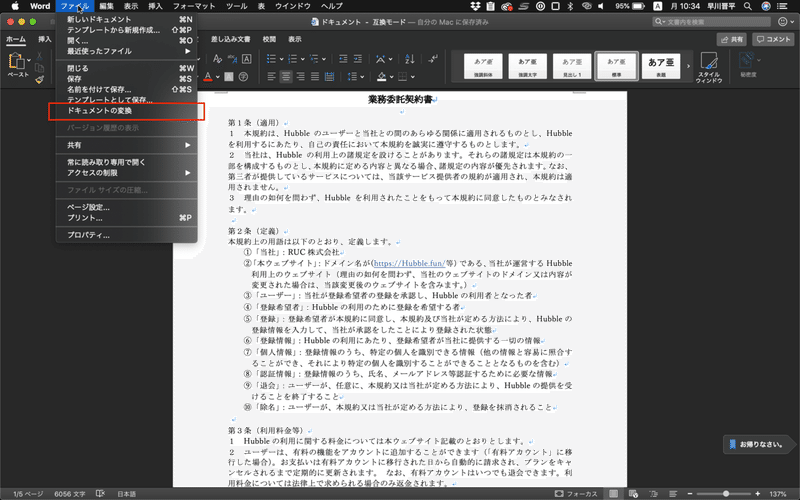Open the Dropbox menu bar icon
Screen dimensions: 800x500
pyautogui.click(x=475, y=6)
